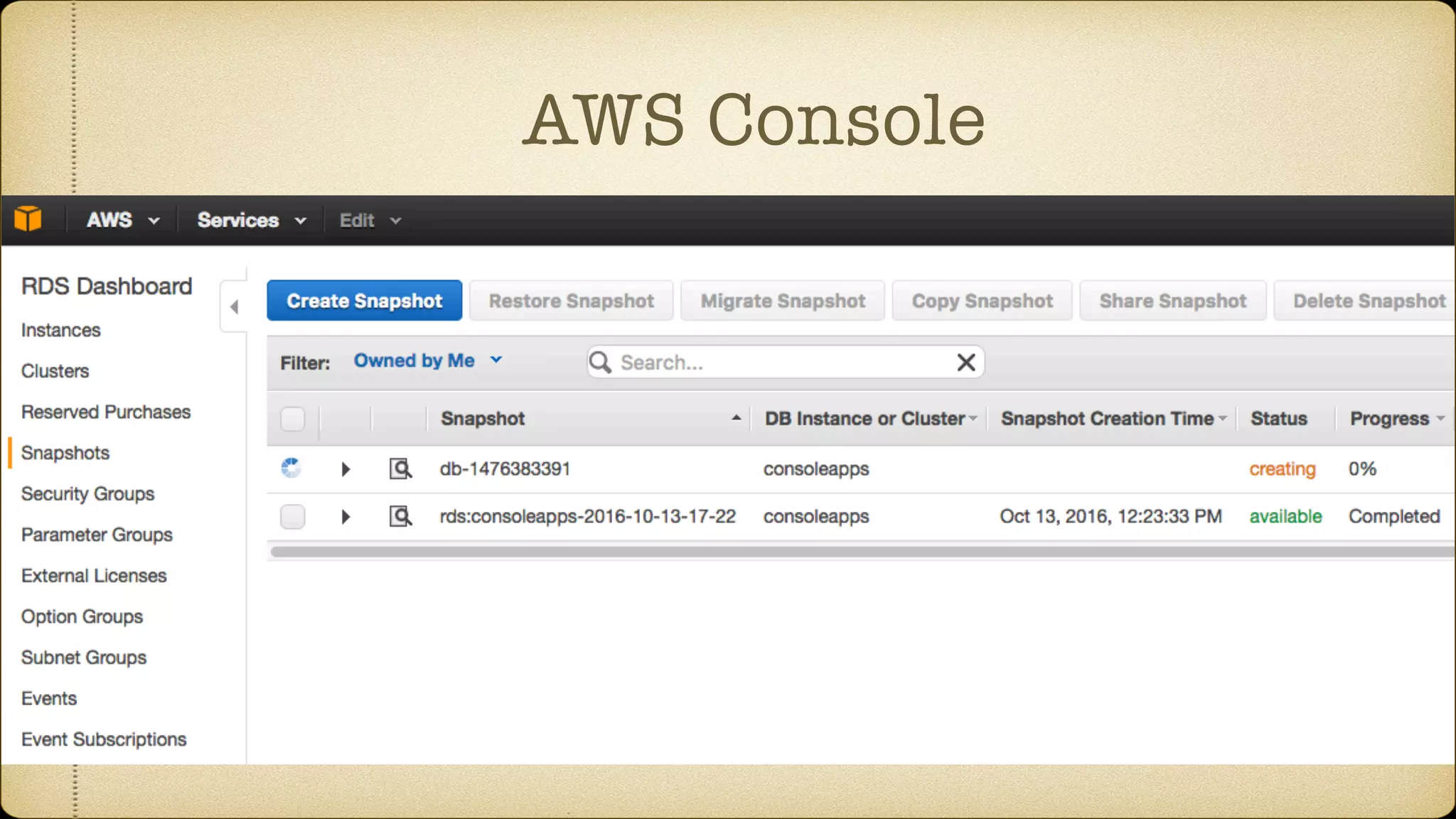1456x819 pixels.
Task: Go to Clusters in sidebar
Action: pos(55,371)
